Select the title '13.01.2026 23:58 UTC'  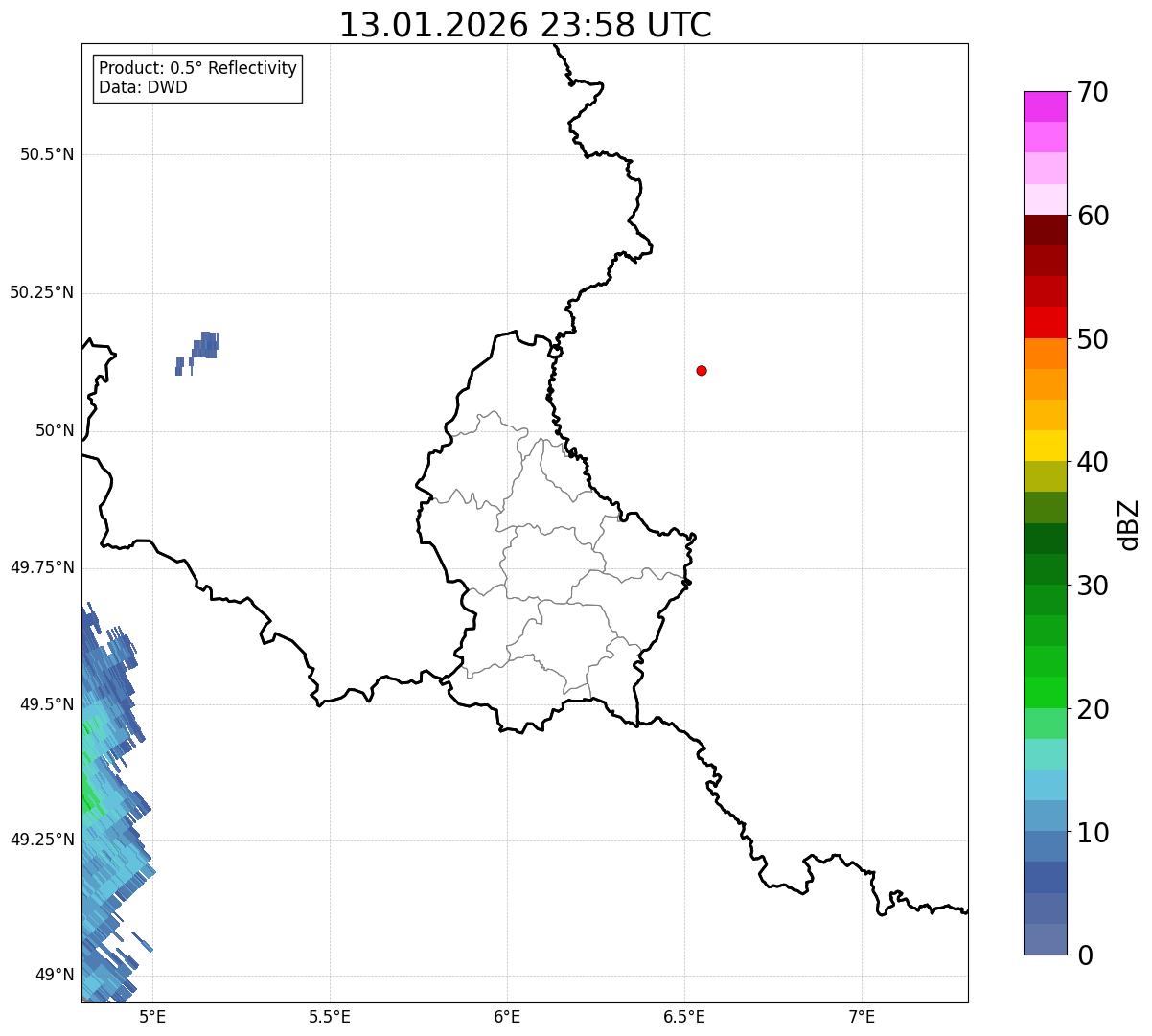[525, 25]
